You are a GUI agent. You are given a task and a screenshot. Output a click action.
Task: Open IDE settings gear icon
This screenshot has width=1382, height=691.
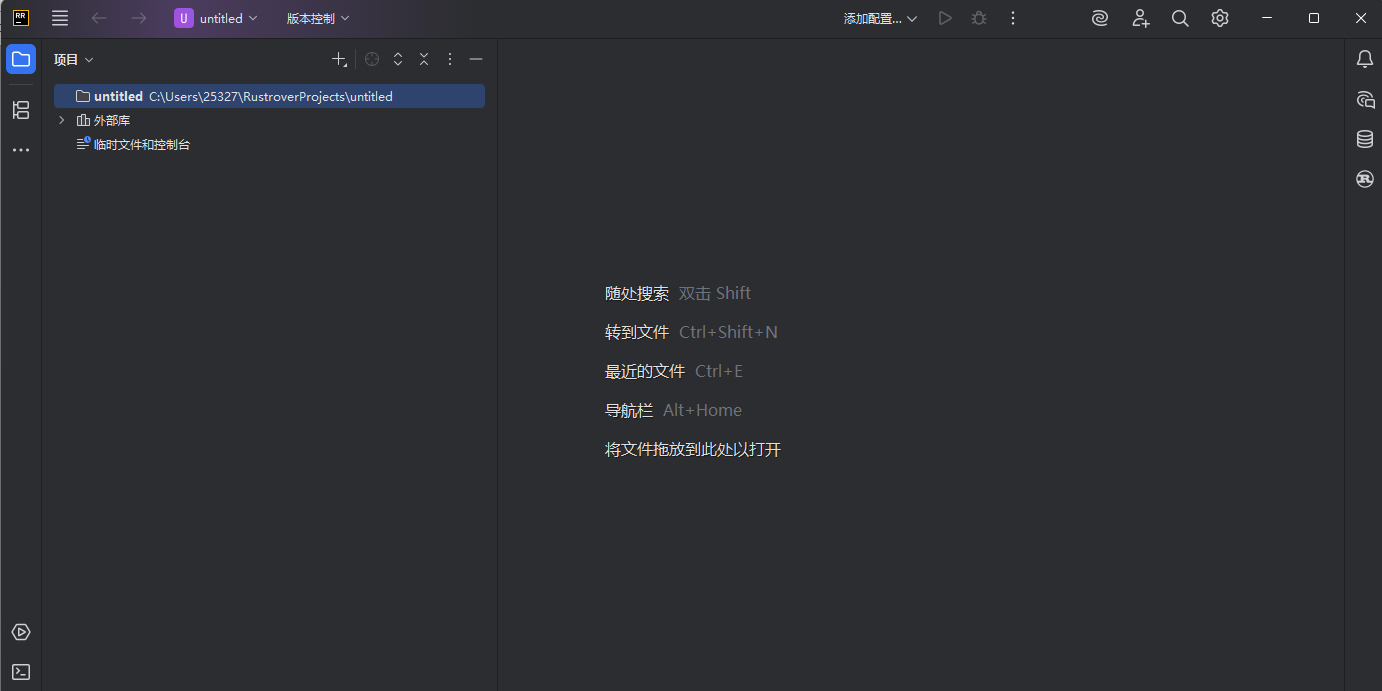pyautogui.click(x=1220, y=18)
